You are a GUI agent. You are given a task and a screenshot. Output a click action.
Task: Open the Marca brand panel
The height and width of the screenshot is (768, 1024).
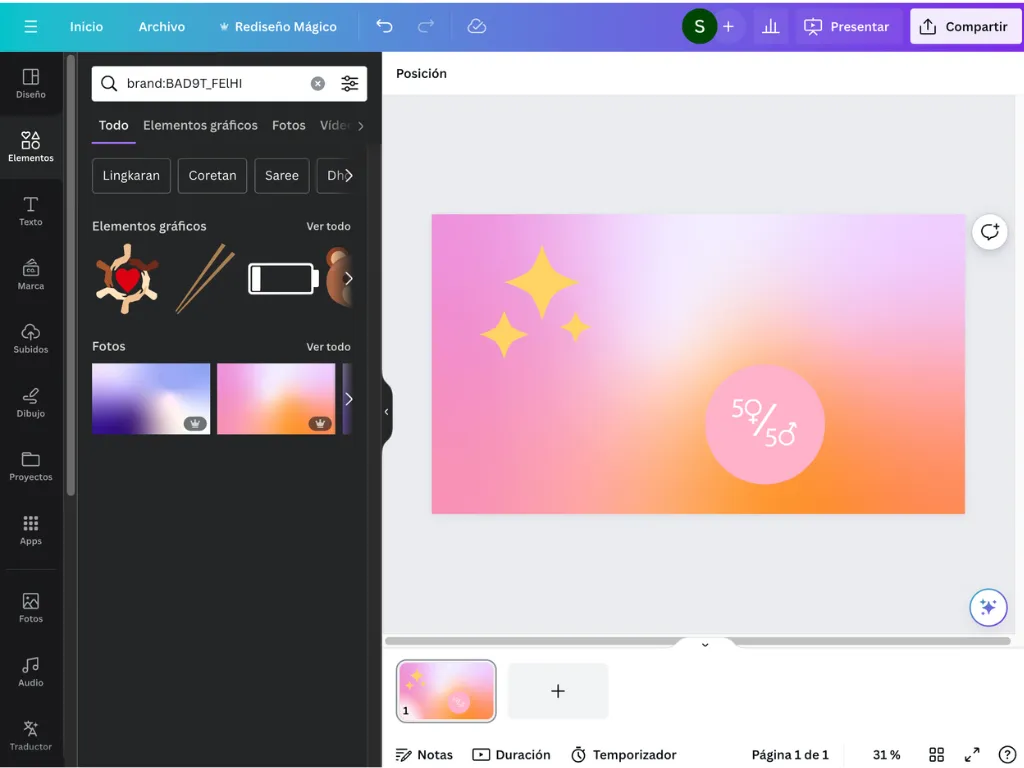(x=31, y=275)
